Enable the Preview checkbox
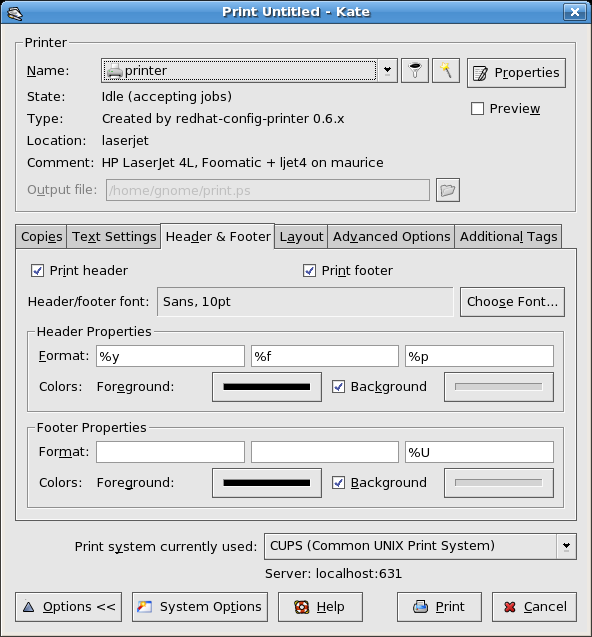Image resolution: width=592 pixels, height=637 pixels. 477,109
